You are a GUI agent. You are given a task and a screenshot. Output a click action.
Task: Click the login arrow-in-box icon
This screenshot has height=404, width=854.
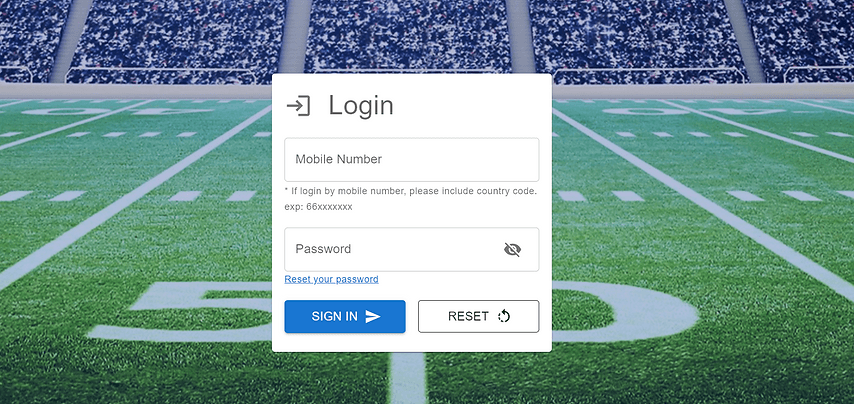pos(298,106)
